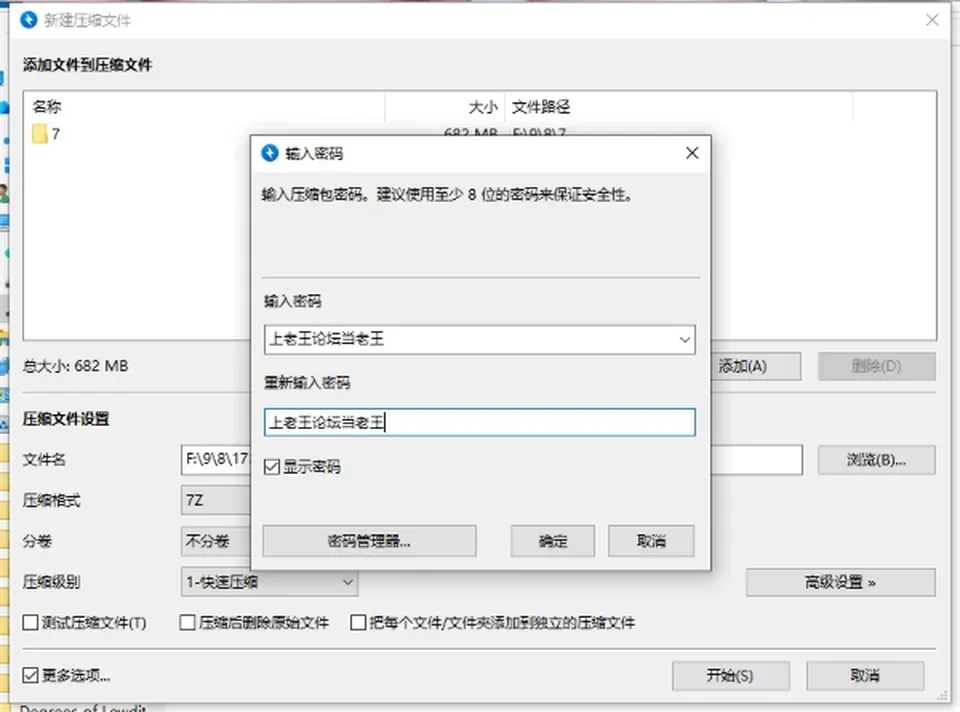
Task: Expand 高级设置 options
Action: click(x=841, y=582)
